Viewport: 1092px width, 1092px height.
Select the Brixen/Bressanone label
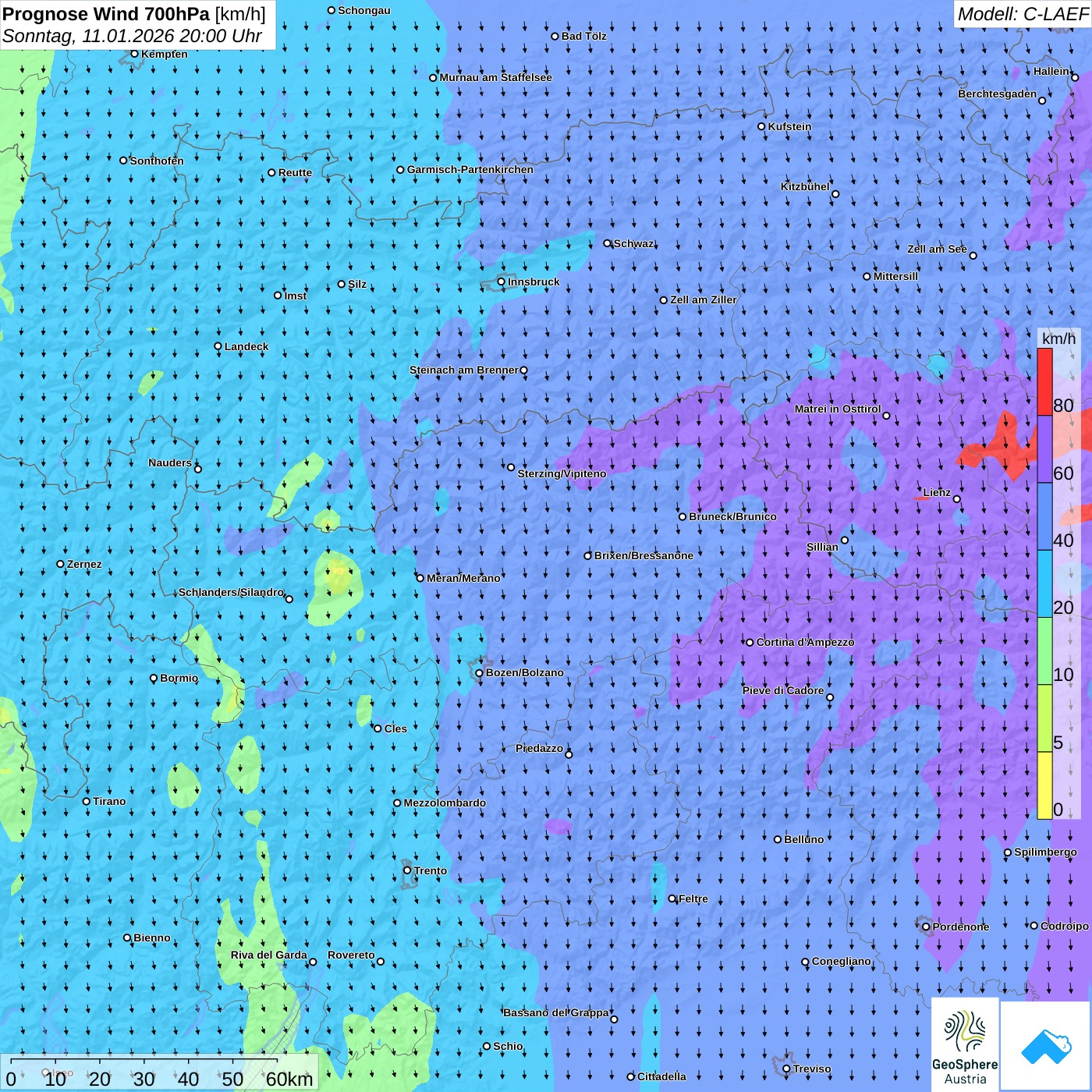click(x=643, y=555)
